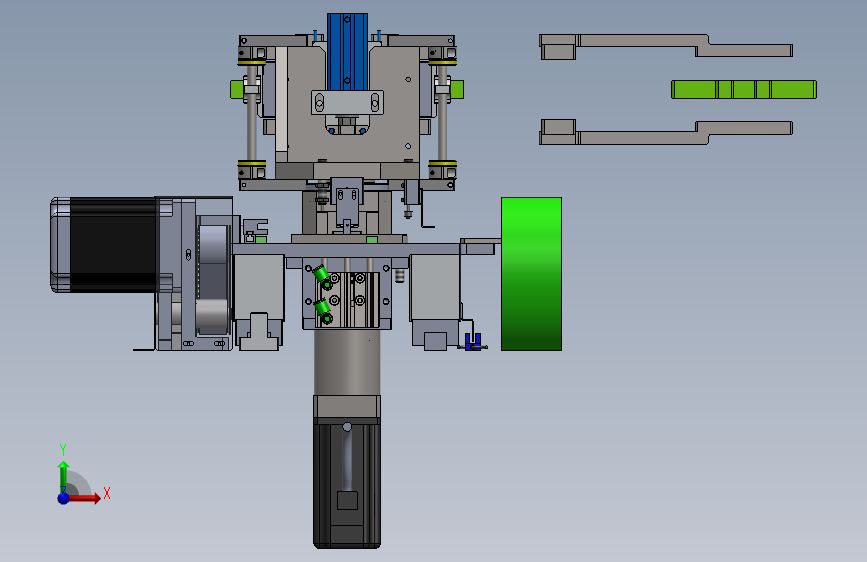The height and width of the screenshot is (562, 867).
Task: Pick the large bright green rectangular block
Action: point(531,274)
